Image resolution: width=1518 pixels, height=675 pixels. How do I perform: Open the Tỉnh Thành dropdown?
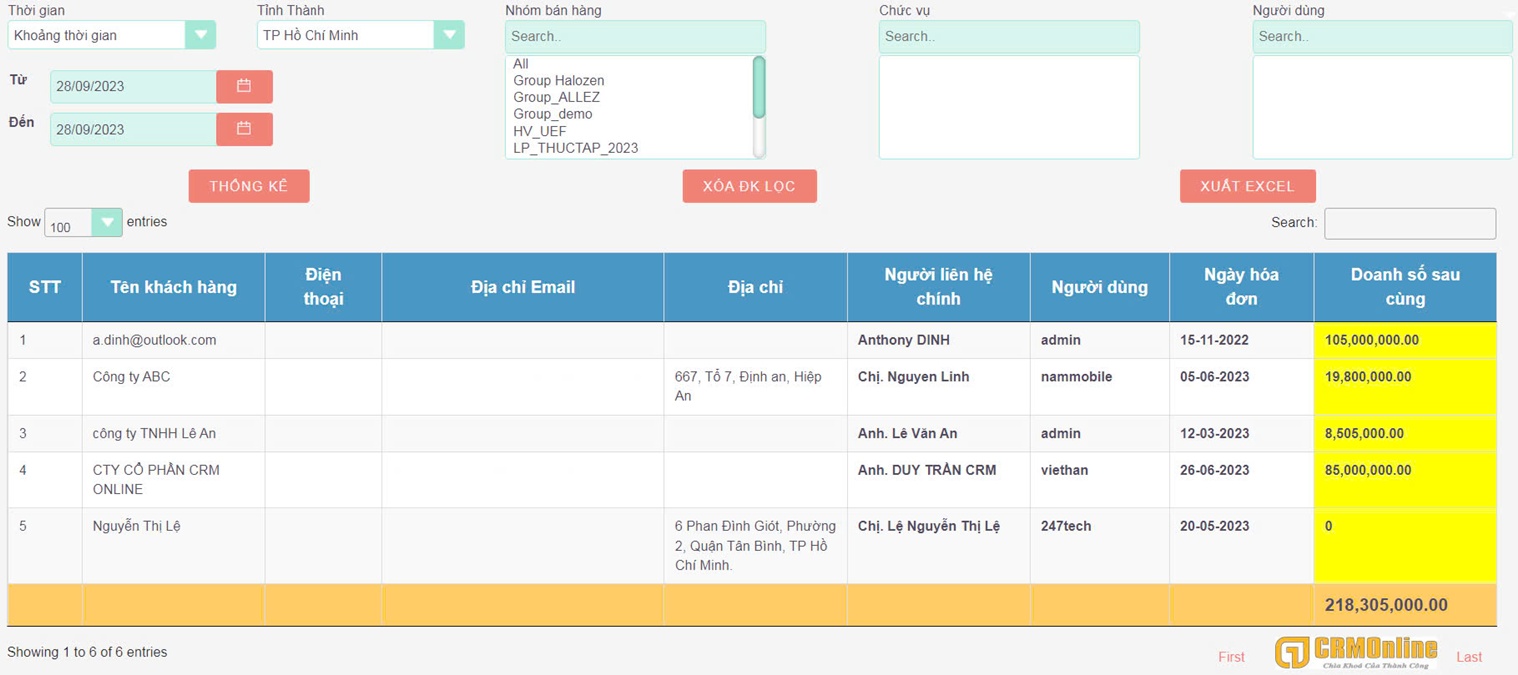449,35
